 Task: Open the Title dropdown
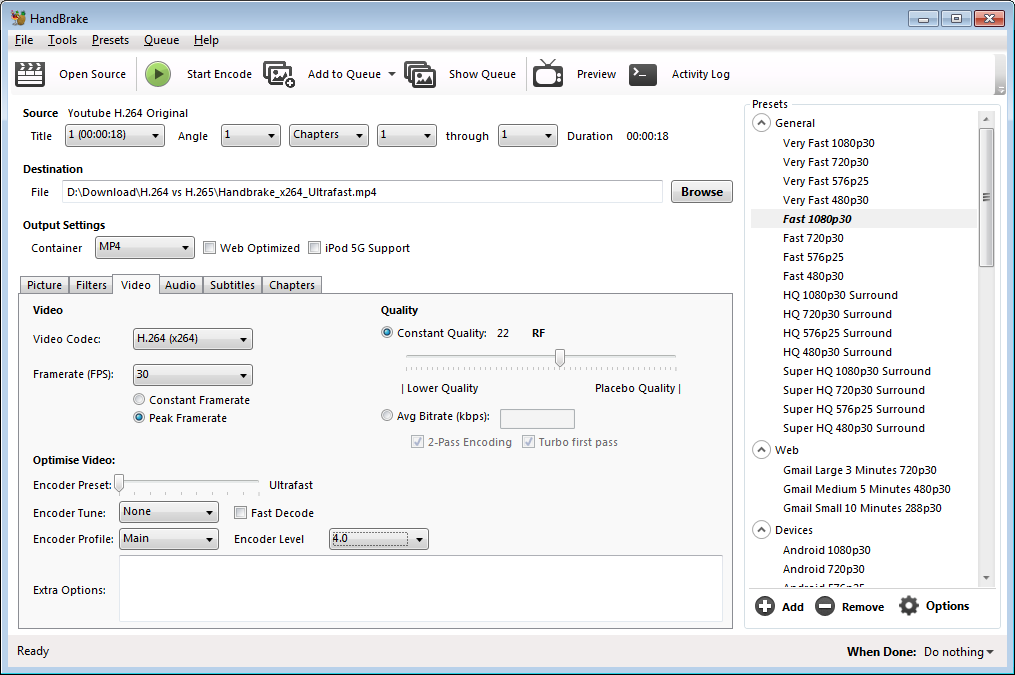pos(115,135)
